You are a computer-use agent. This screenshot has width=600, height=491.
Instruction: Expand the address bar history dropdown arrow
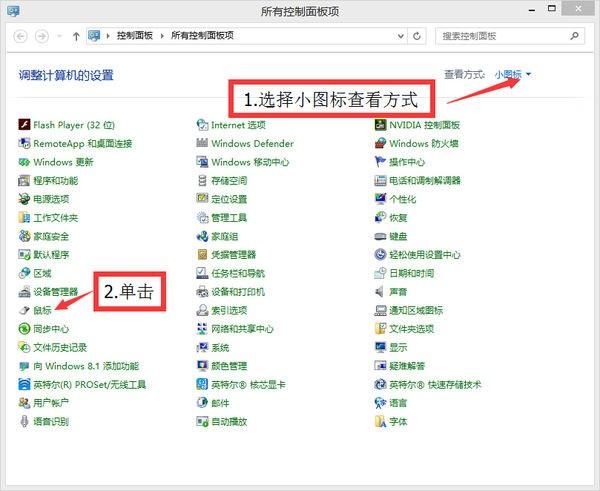(401, 36)
